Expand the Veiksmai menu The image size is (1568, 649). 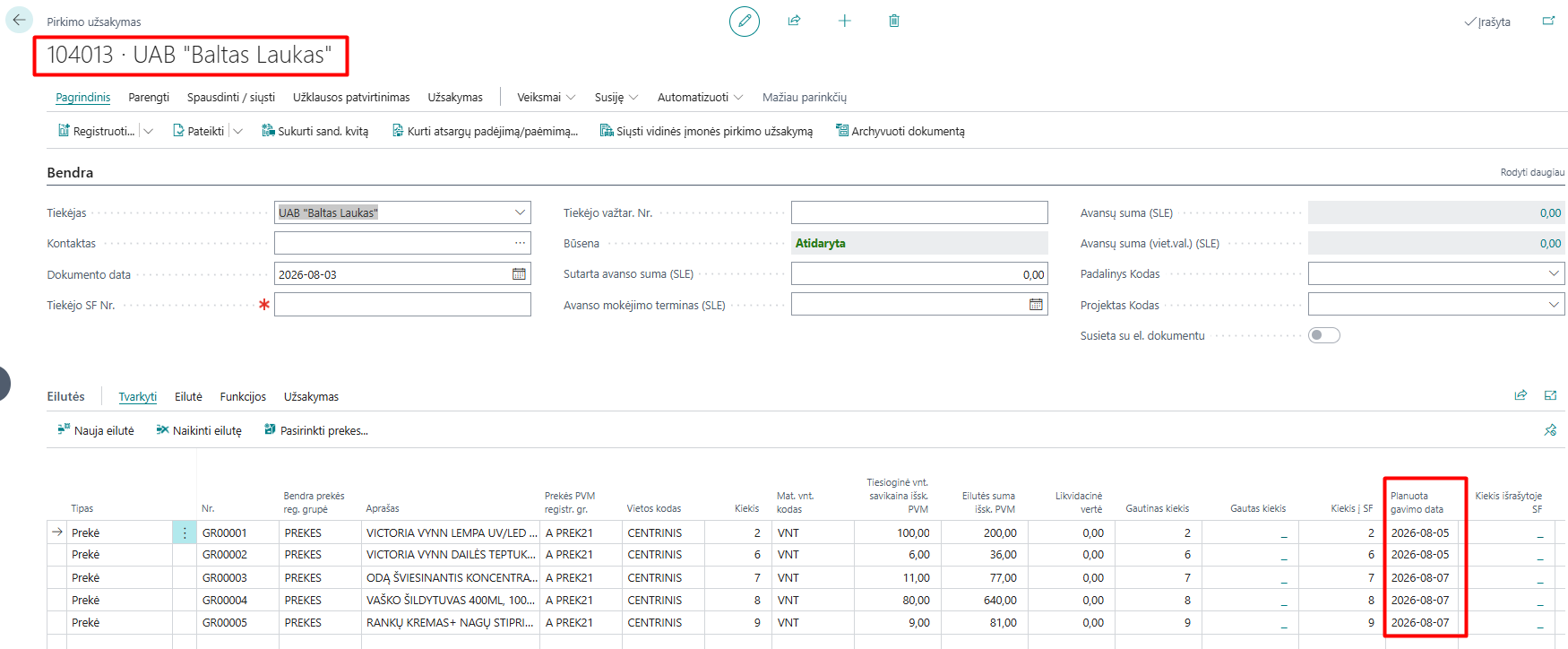click(547, 97)
